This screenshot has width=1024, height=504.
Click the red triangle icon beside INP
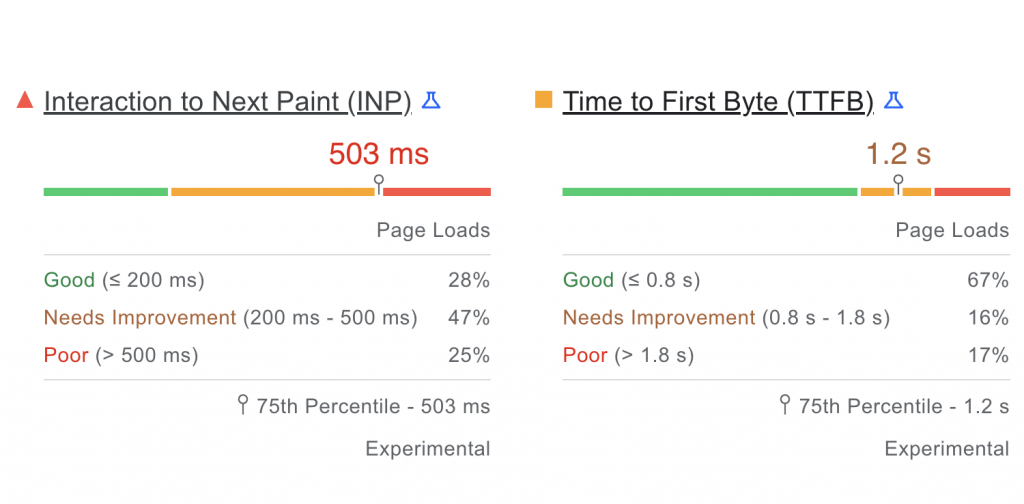26,100
